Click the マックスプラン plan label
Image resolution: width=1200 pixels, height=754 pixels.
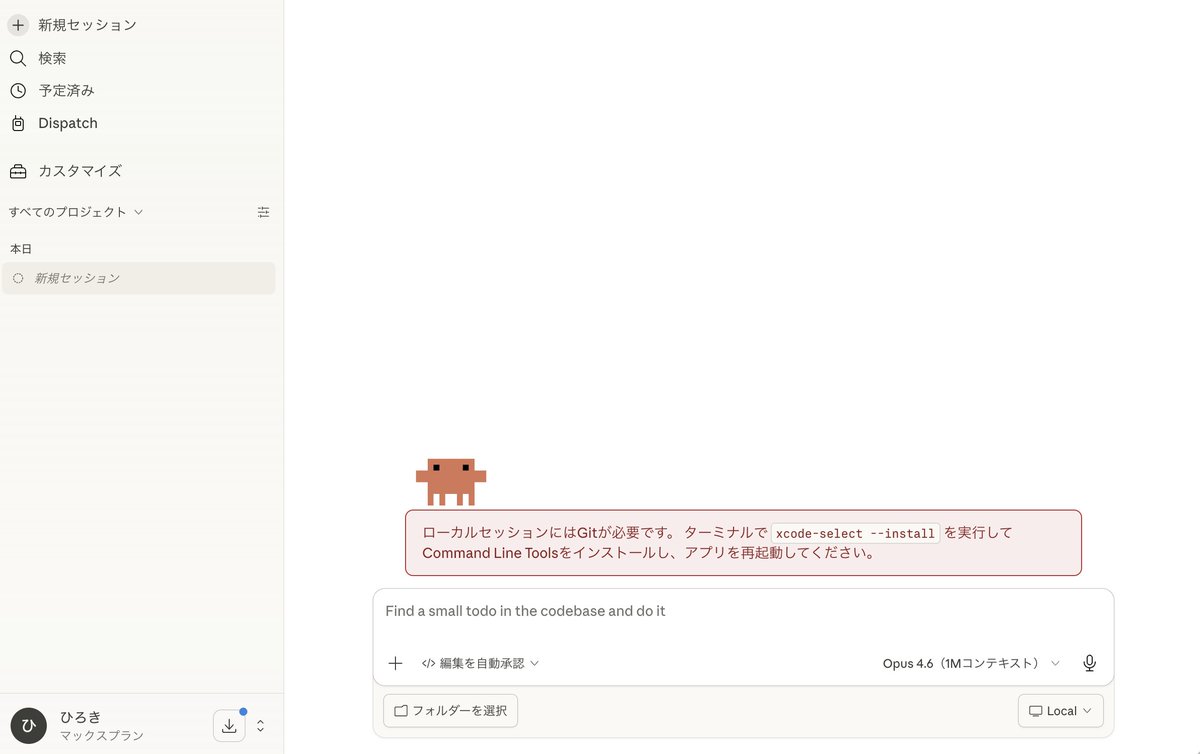coord(101,736)
